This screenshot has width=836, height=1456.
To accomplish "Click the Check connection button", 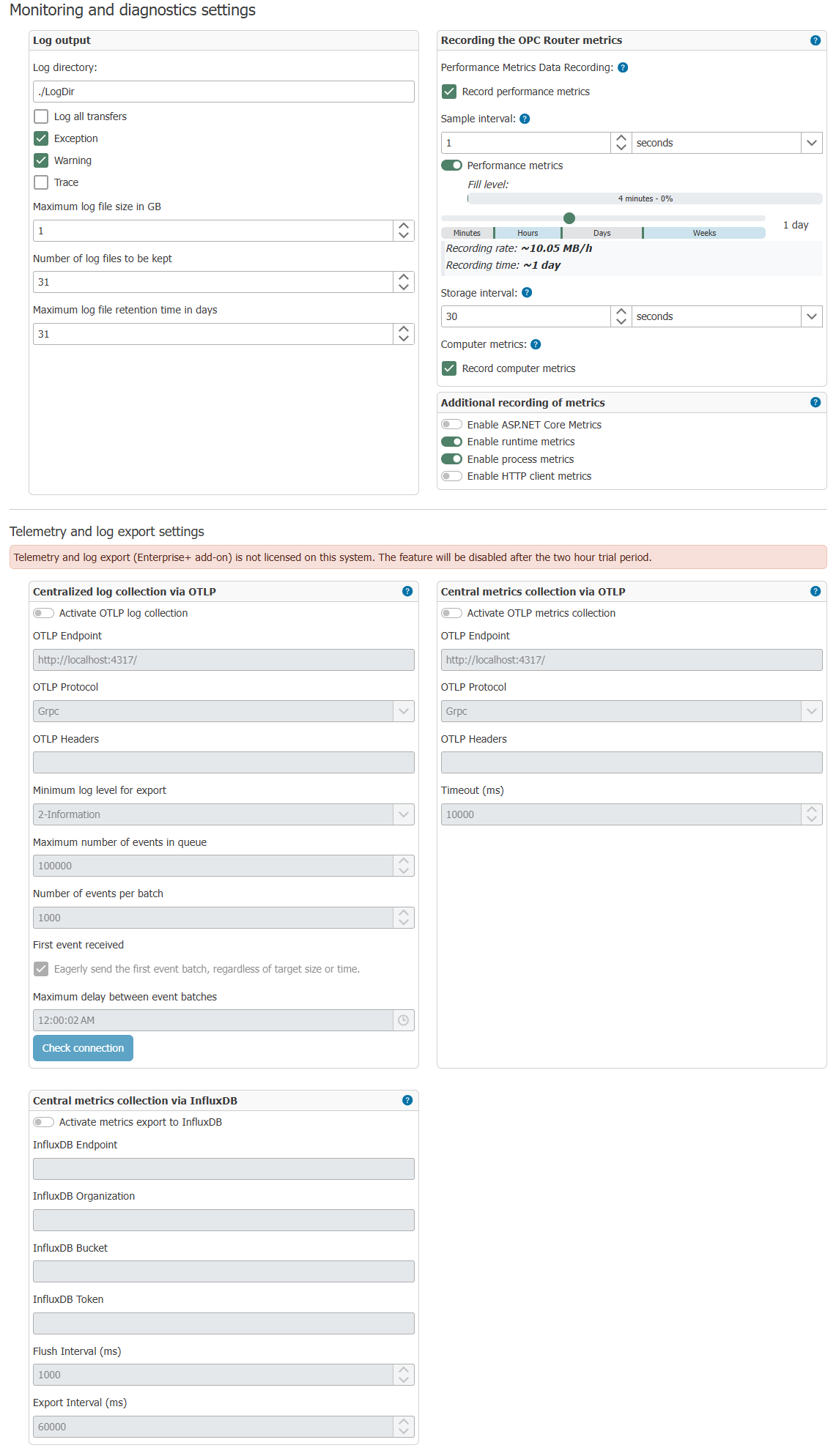I will pyautogui.click(x=83, y=1048).
